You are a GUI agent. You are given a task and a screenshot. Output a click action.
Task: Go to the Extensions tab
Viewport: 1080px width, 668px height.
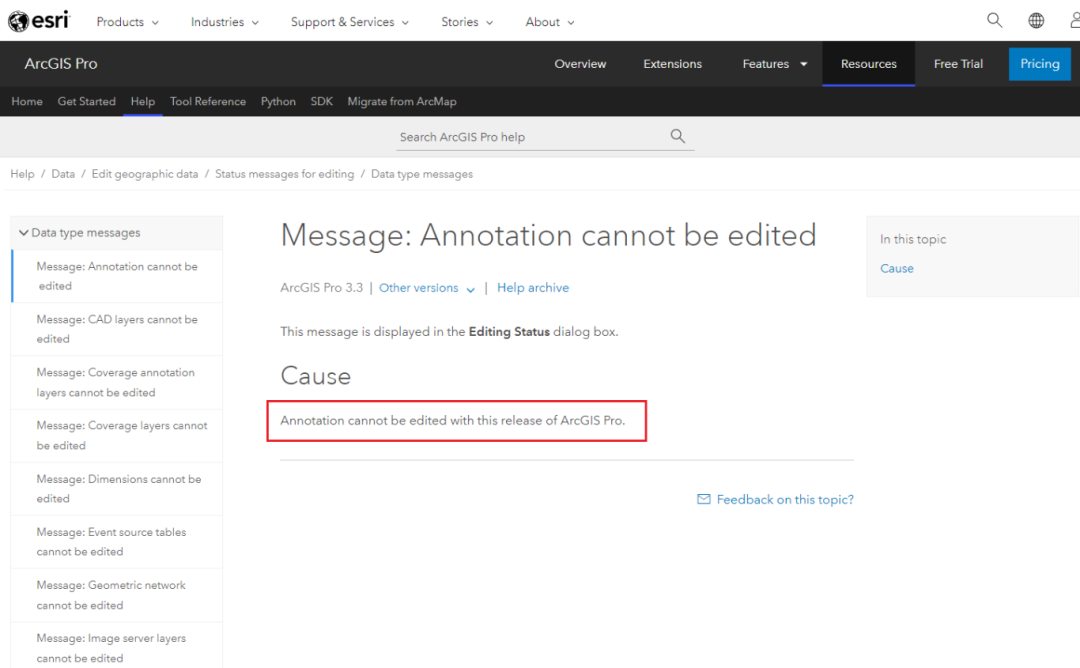click(x=672, y=63)
